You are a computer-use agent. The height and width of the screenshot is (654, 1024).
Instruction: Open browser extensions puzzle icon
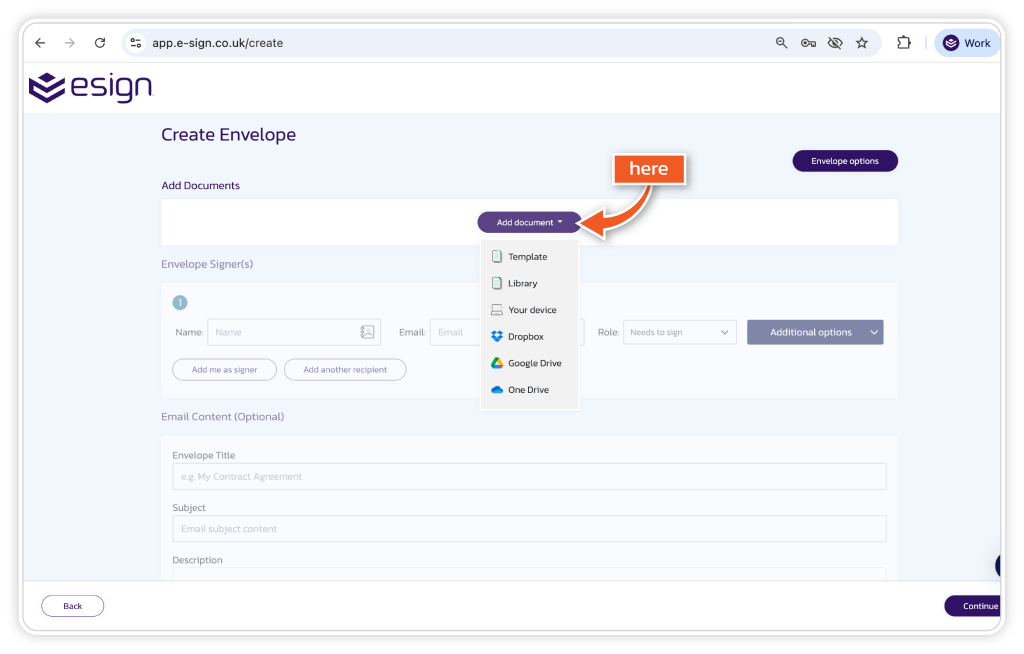coord(904,43)
